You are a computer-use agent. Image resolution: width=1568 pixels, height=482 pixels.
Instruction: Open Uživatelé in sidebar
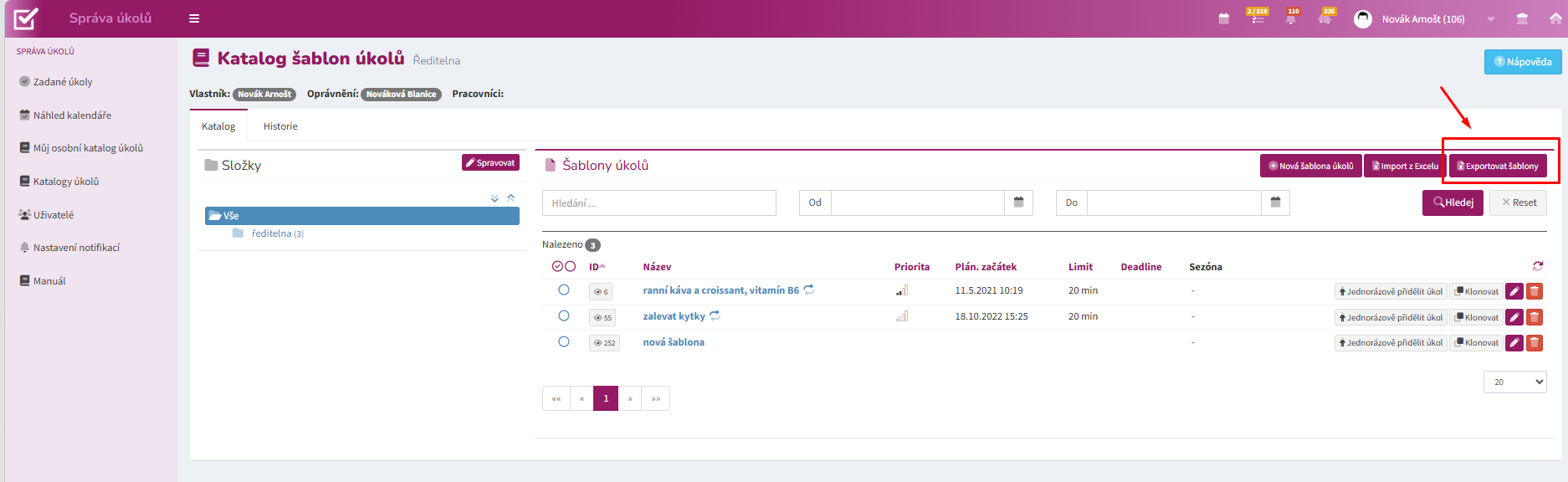(x=54, y=215)
